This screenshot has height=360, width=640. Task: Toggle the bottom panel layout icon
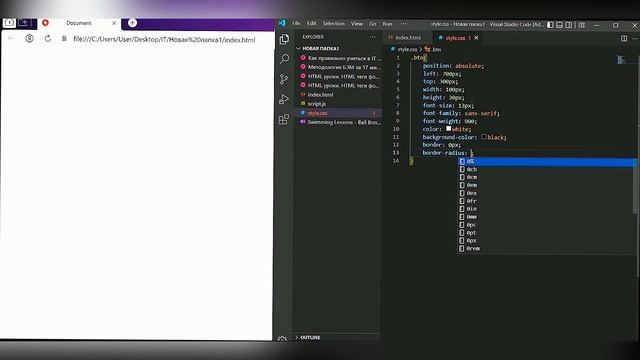[560, 25]
